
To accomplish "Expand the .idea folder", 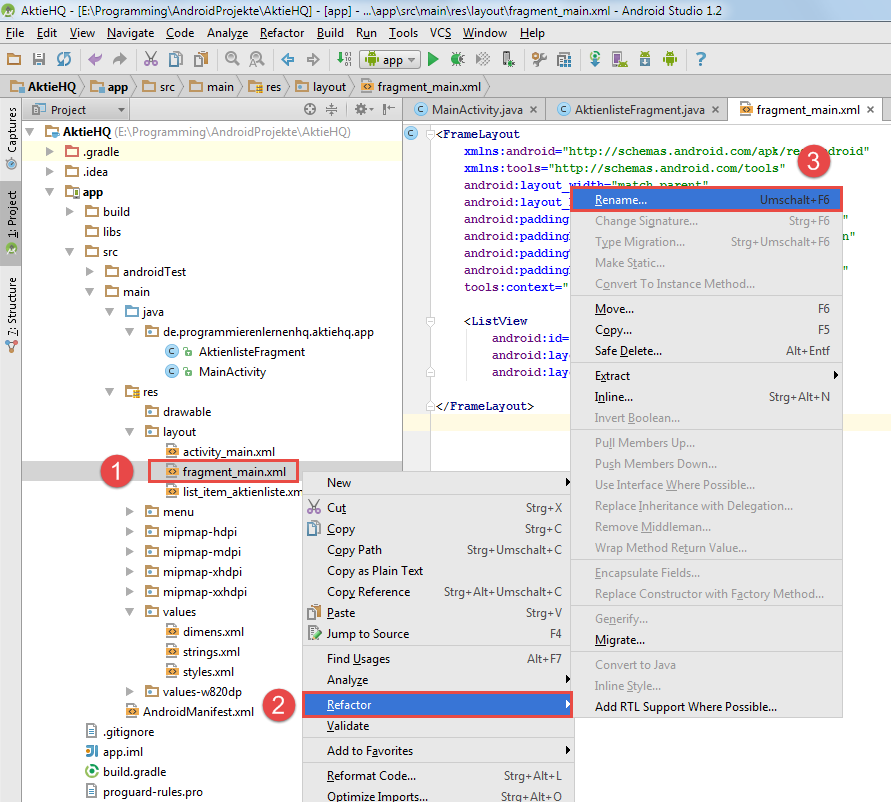I will coord(50,172).
